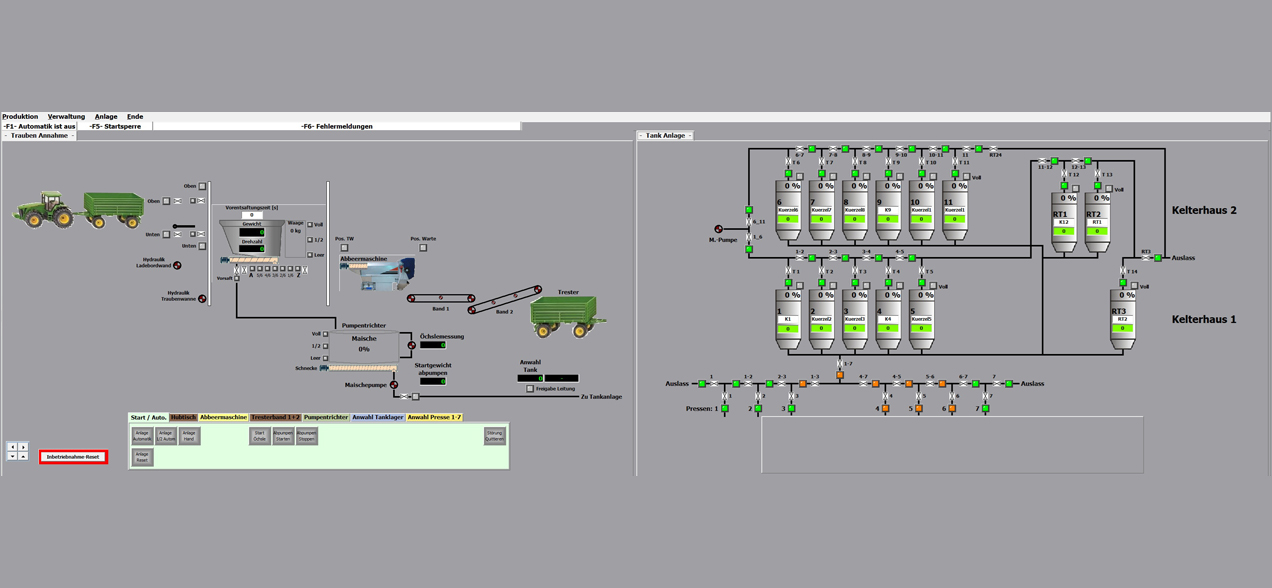Click the RT3 valve next to Auslass
The height and width of the screenshot is (588, 1272).
[x=1146, y=258]
